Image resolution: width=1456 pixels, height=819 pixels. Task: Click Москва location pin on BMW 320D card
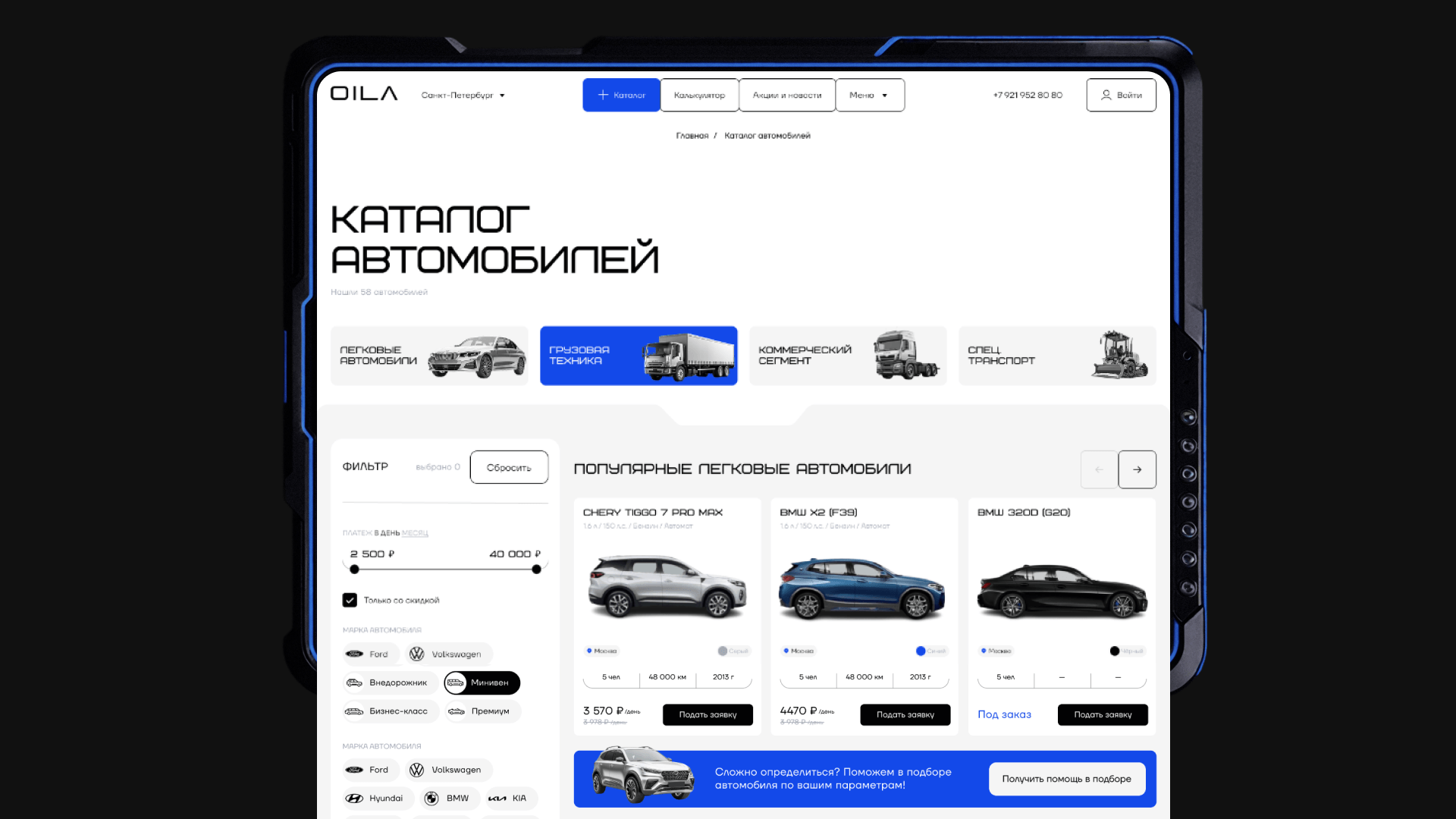tap(984, 651)
